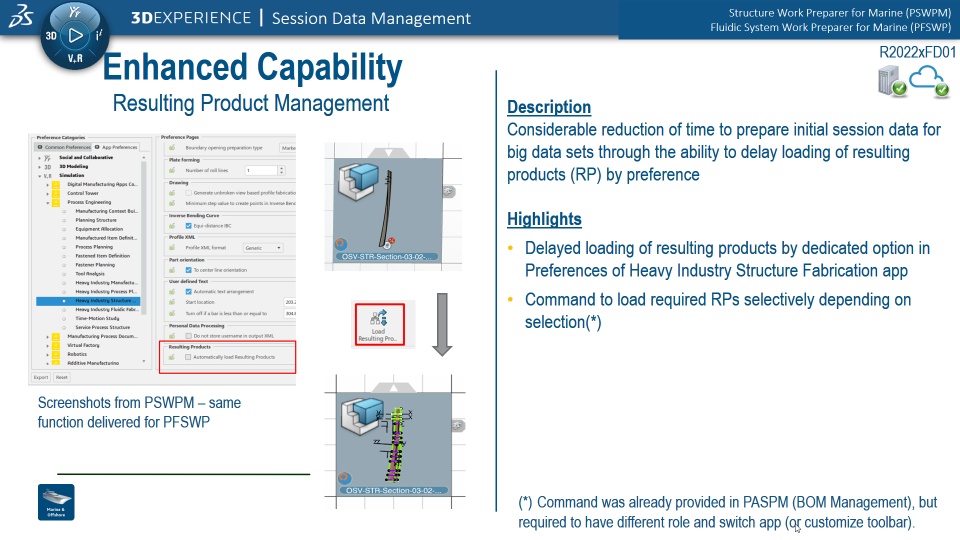The height and width of the screenshot is (540, 960).
Task: Click the 3D part icon in lower tile
Action: [361, 416]
